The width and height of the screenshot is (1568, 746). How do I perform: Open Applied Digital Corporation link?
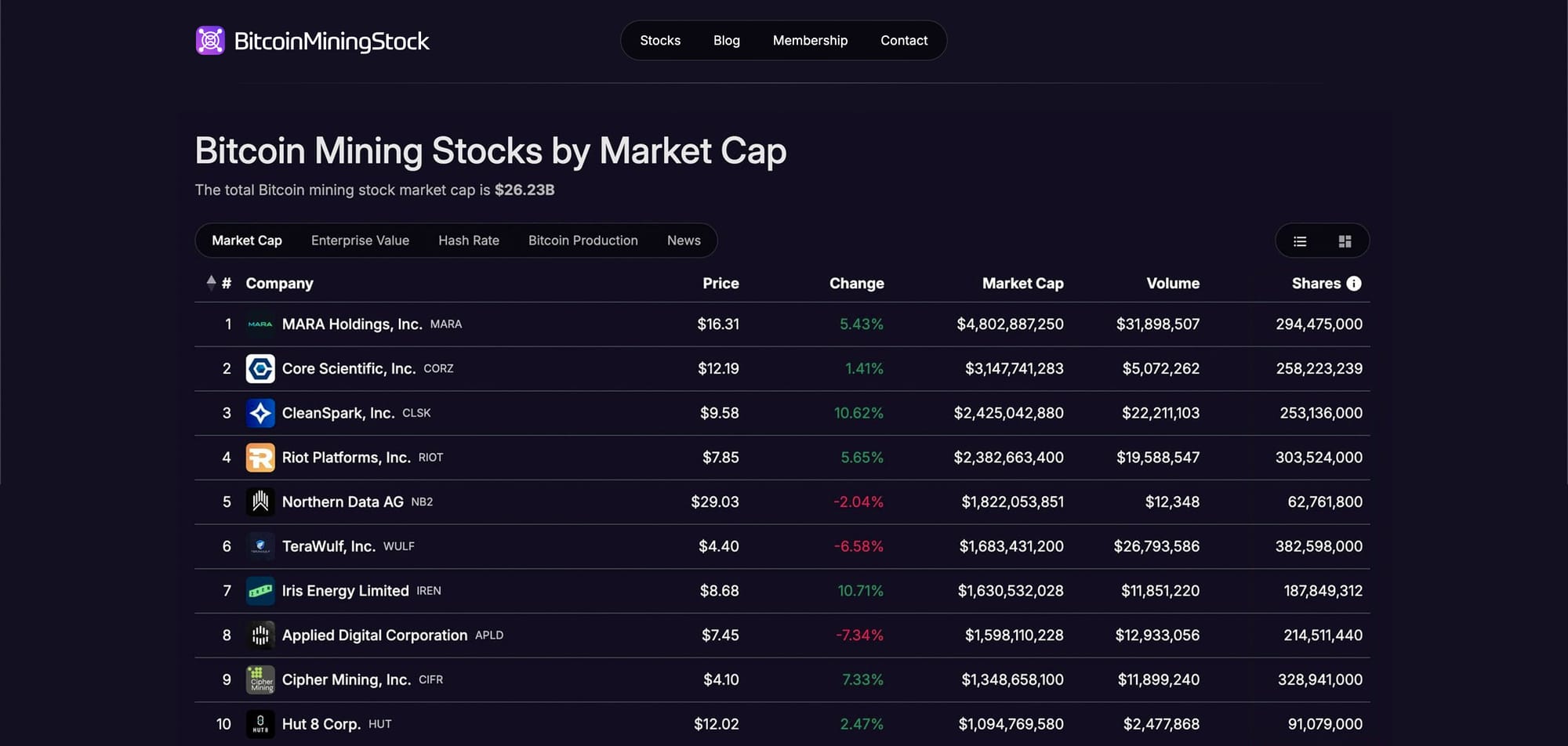(374, 636)
